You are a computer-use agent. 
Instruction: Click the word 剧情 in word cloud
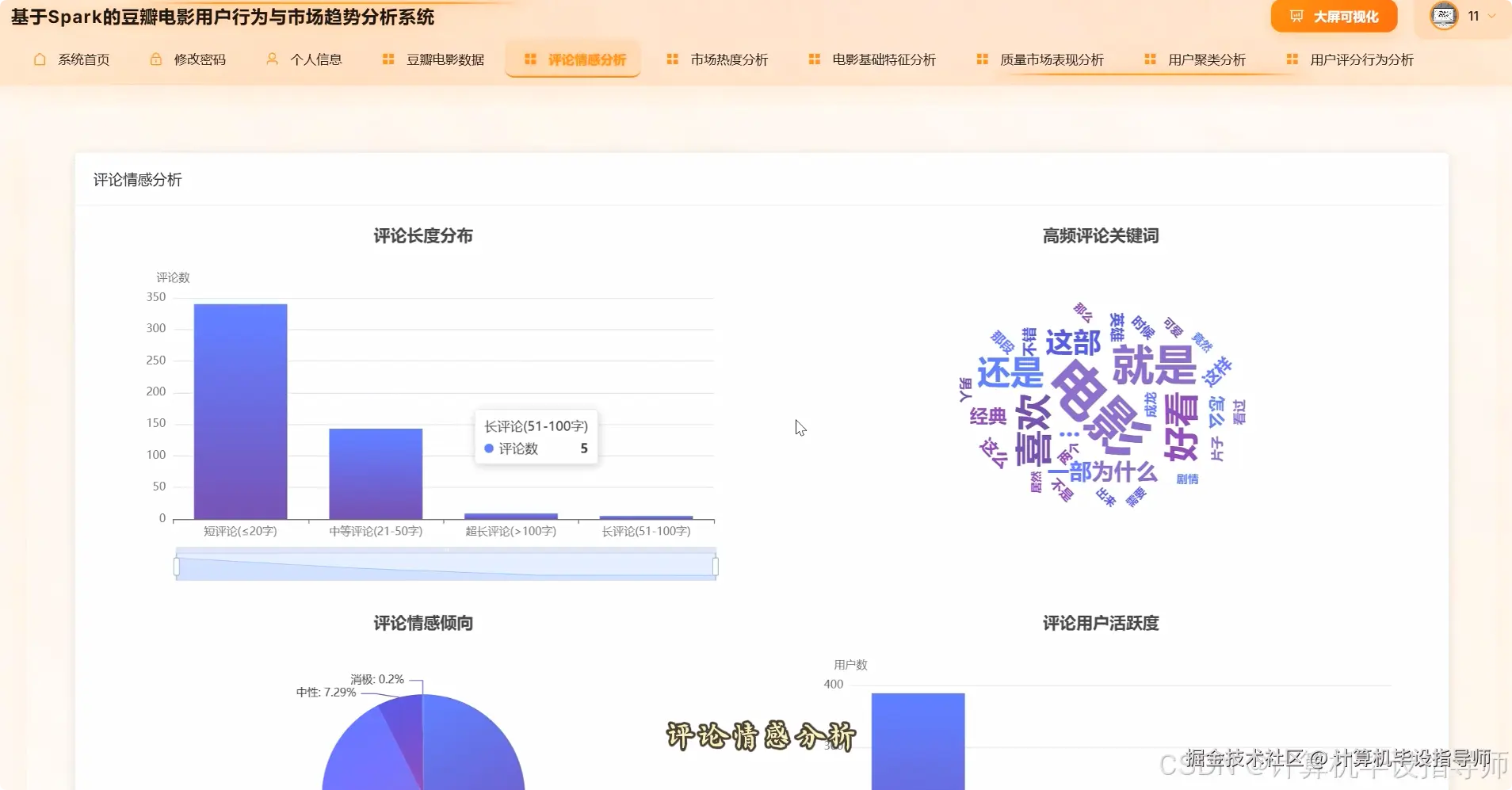1187,479
